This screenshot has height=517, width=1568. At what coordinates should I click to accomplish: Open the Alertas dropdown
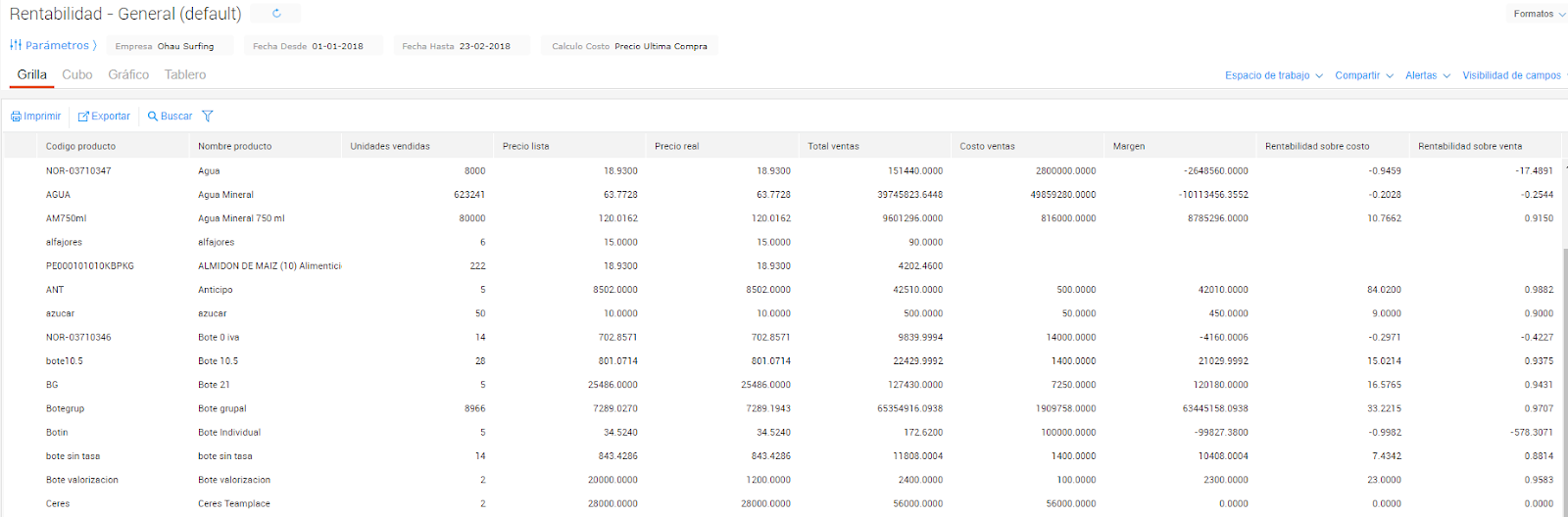(x=1427, y=75)
